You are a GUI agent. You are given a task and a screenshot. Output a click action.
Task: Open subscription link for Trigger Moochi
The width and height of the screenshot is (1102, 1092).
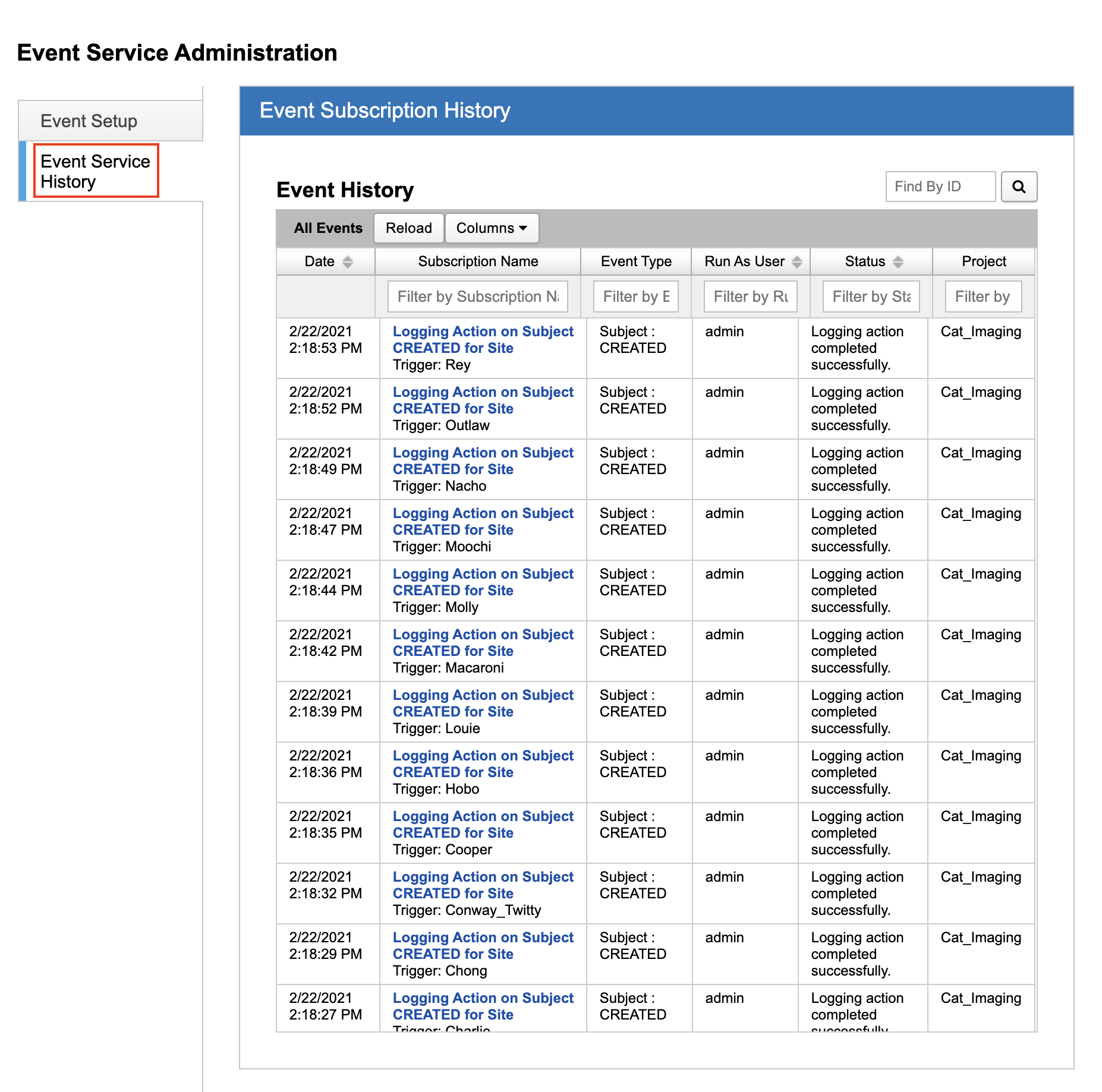coord(483,522)
